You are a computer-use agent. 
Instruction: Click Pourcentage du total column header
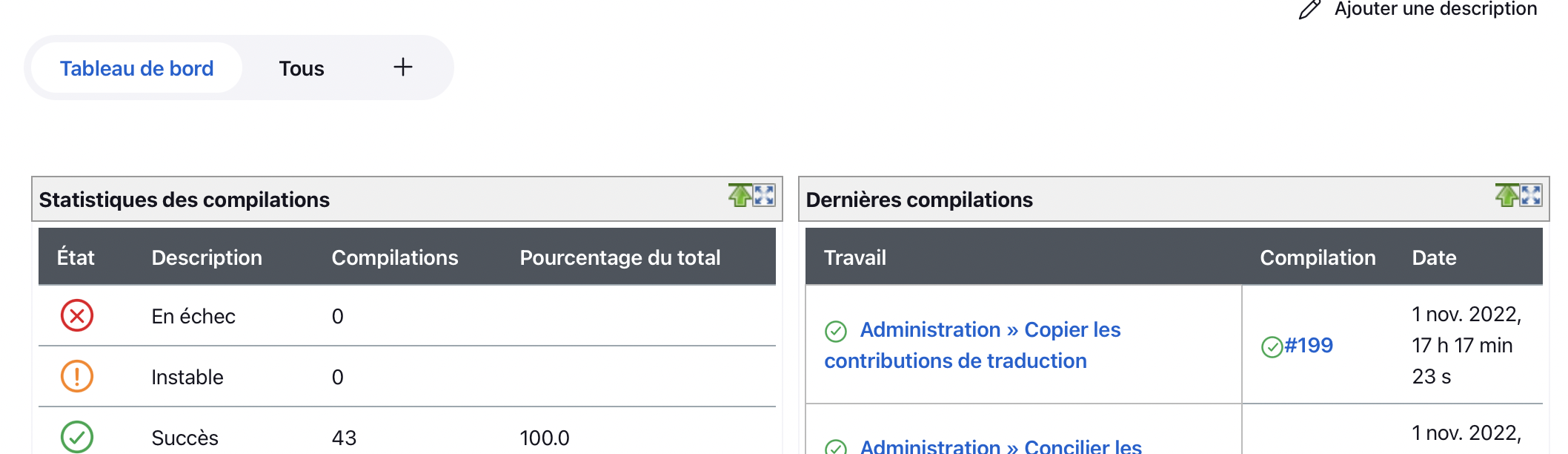click(619, 257)
